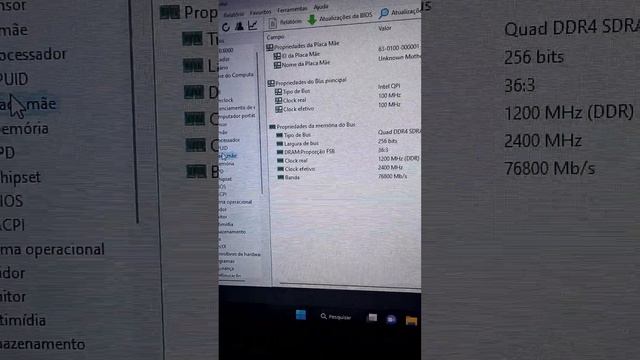
Task: Click the Intel QPI value
Action: (389, 86)
